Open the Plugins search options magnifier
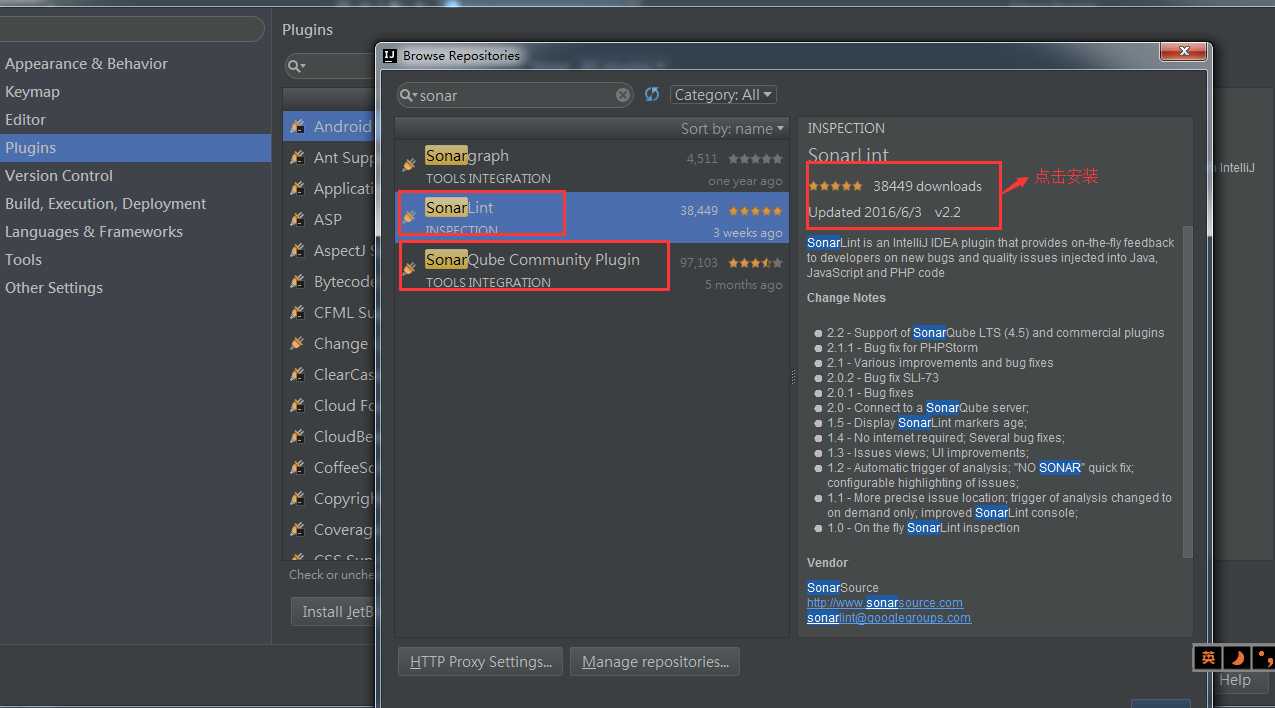This screenshot has width=1275, height=708. [x=297, y=66]
